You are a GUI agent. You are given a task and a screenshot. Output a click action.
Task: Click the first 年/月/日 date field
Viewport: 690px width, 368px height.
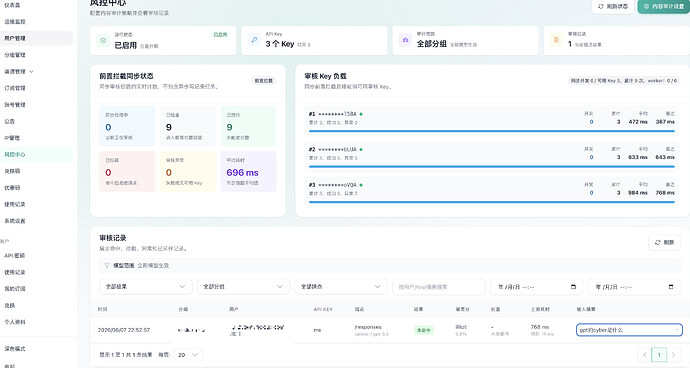pyautogui.click(x=536, y=287)
